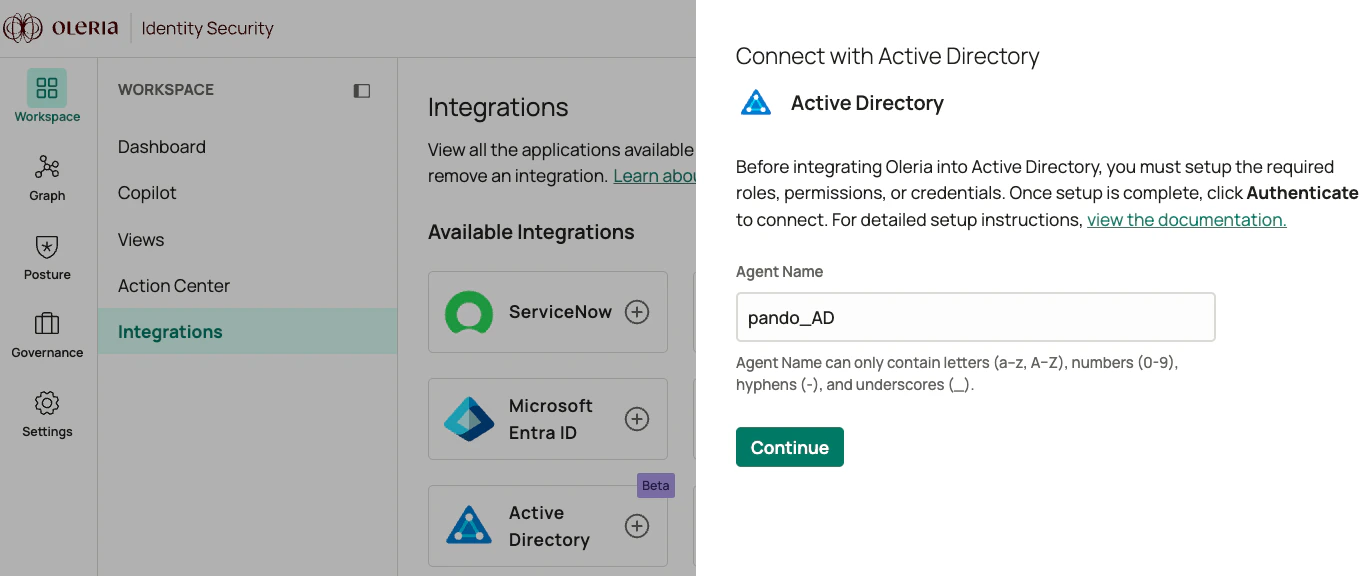
Task: Open the Workspace section in the sidebar
Action: (47, 97)
